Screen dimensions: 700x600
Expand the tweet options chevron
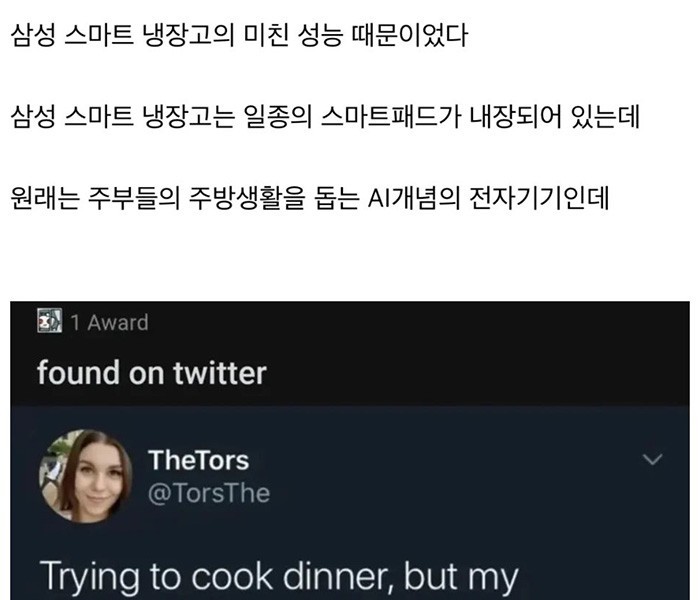click(x=652, y=460)
